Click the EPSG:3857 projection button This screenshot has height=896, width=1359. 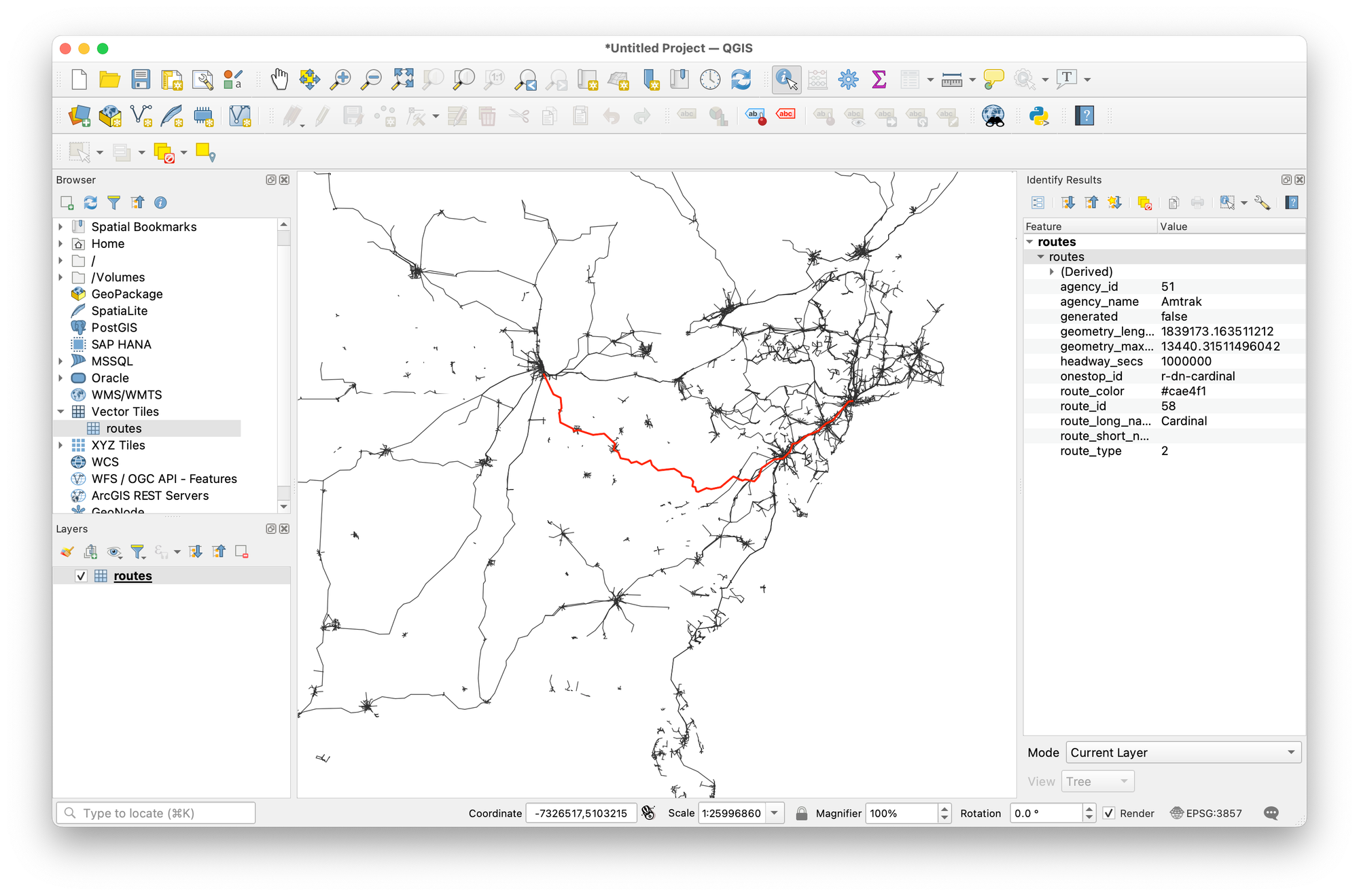1206,813
